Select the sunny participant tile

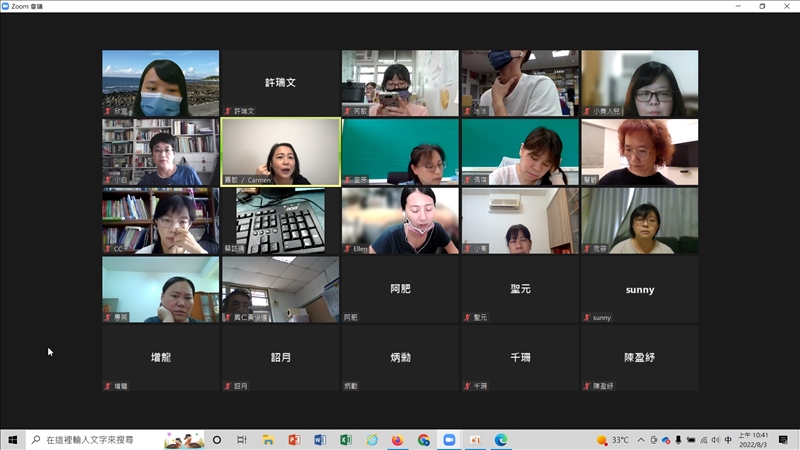pyautogui.click(x=639, y=290)
